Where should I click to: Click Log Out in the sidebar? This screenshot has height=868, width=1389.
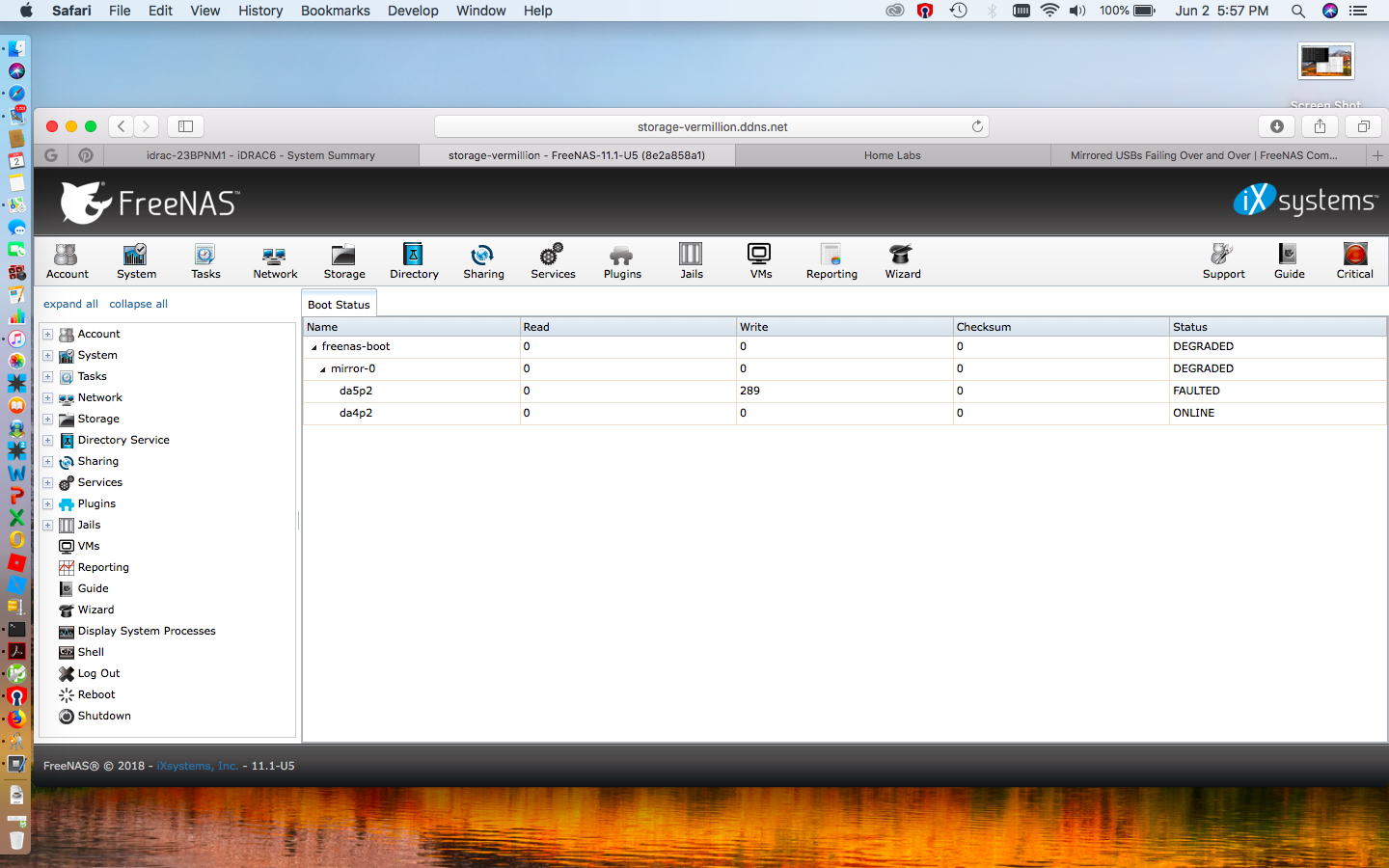coord(98,673)
